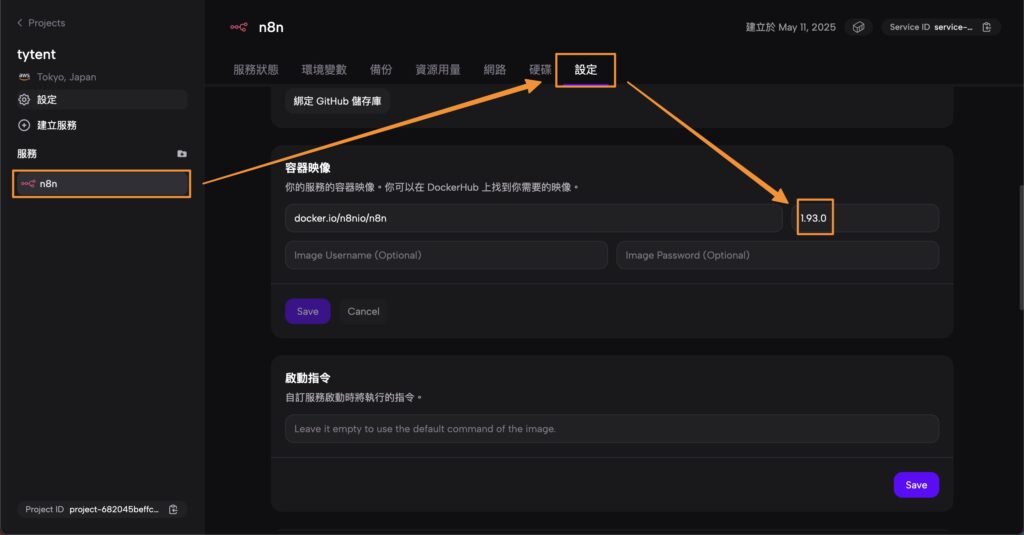Select the 設定 tab

tap(586, 69)
